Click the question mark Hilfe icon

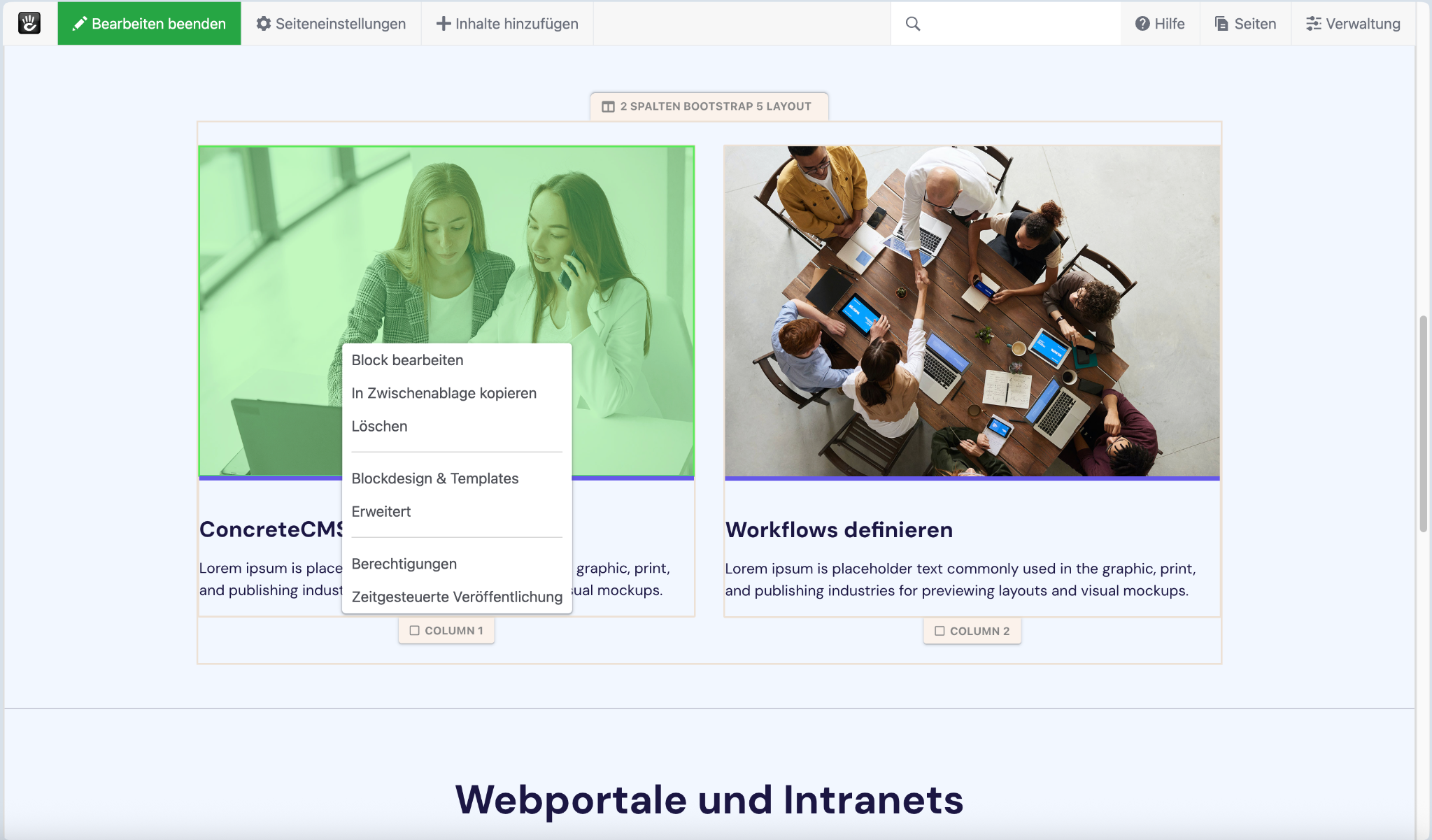(x=1142, y=23)
